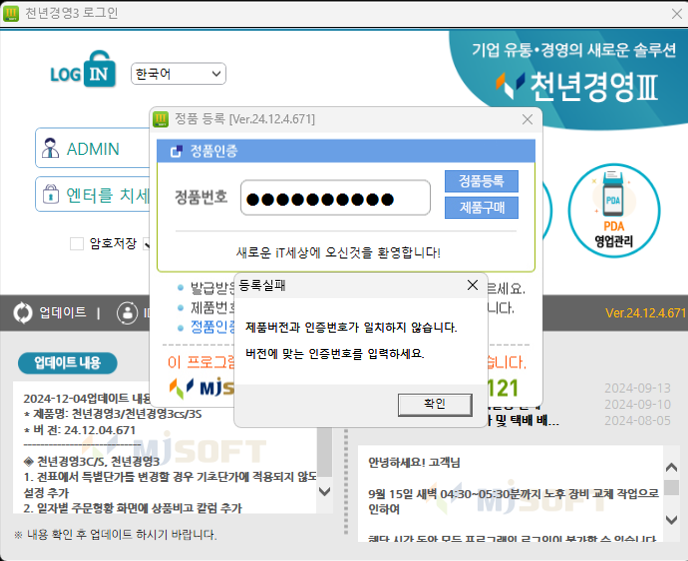Click the 정품번호 masked input field
Screen dimensions: 688x561
point(335,198)
